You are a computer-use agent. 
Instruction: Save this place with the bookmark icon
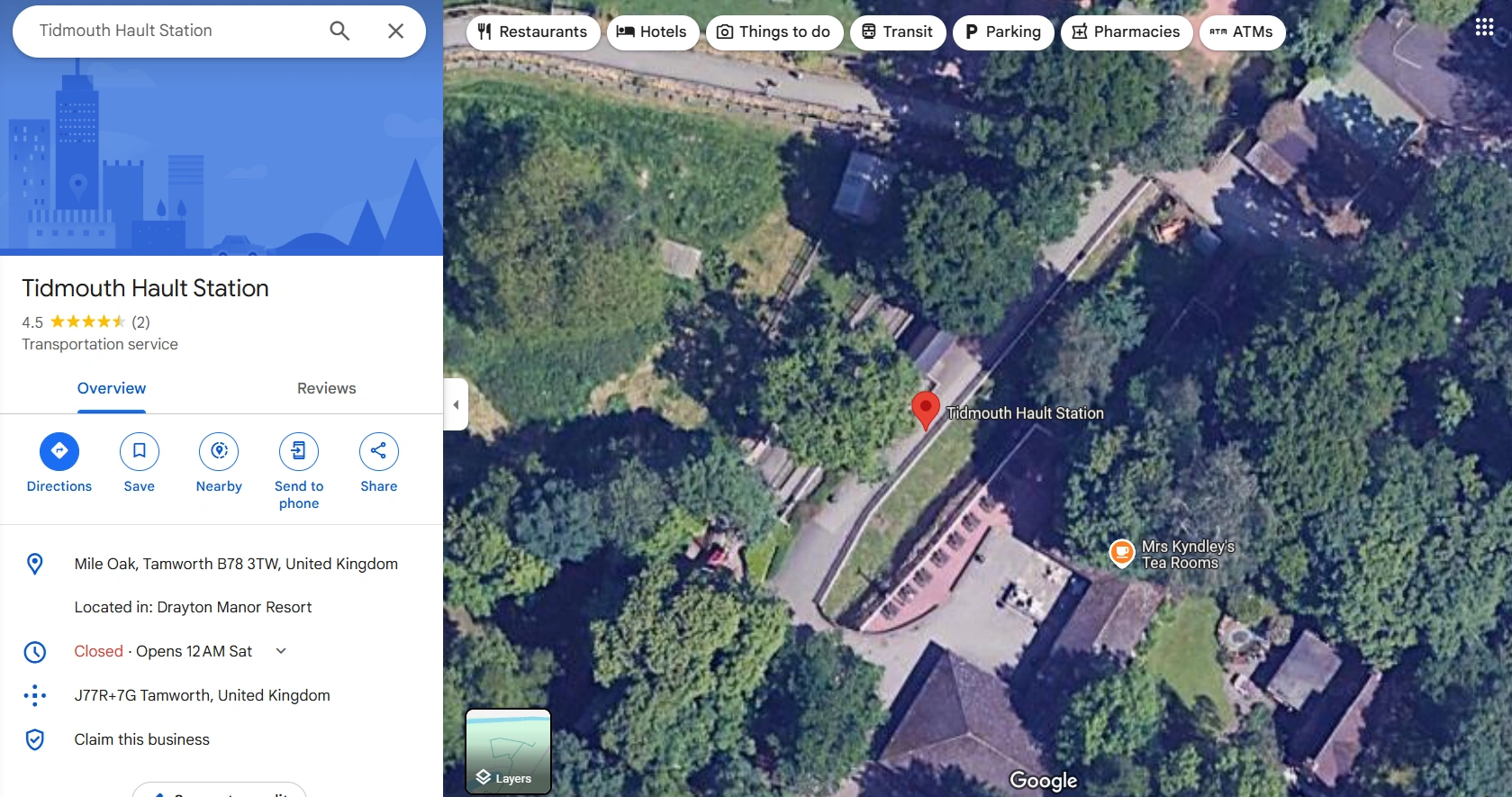(x=140, y=451)
